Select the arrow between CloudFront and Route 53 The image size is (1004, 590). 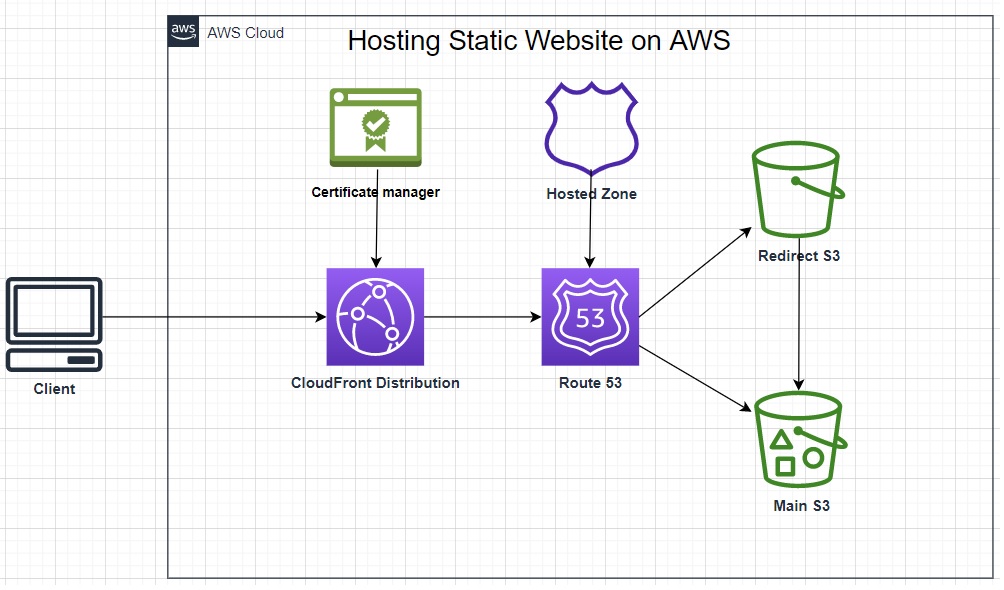pyautogui.click(x=482, y=318)
